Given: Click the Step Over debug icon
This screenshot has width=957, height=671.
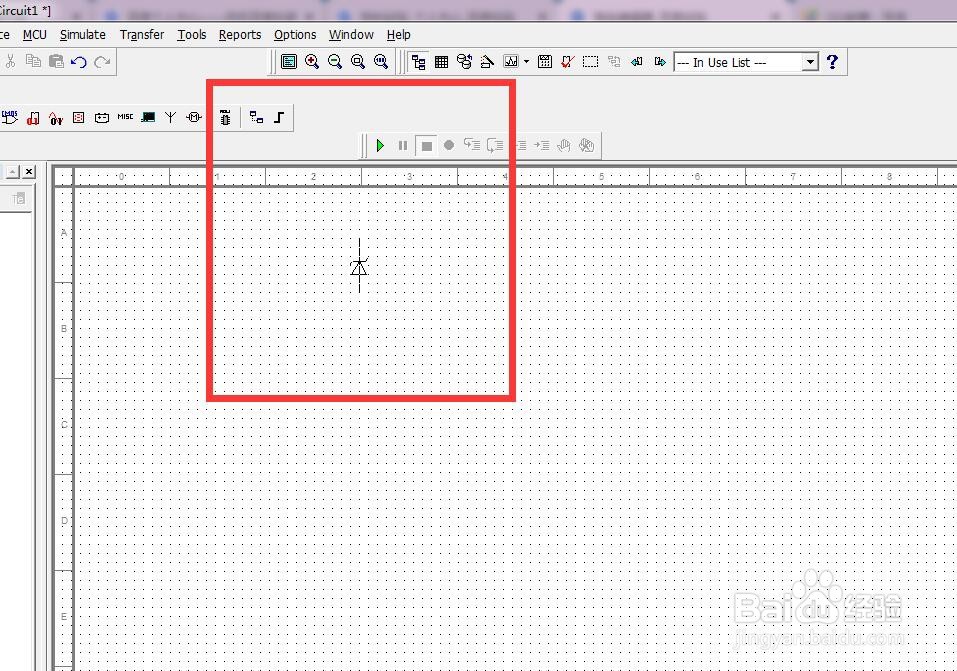Looking at the screenshot, I should [x=495, y=145].
